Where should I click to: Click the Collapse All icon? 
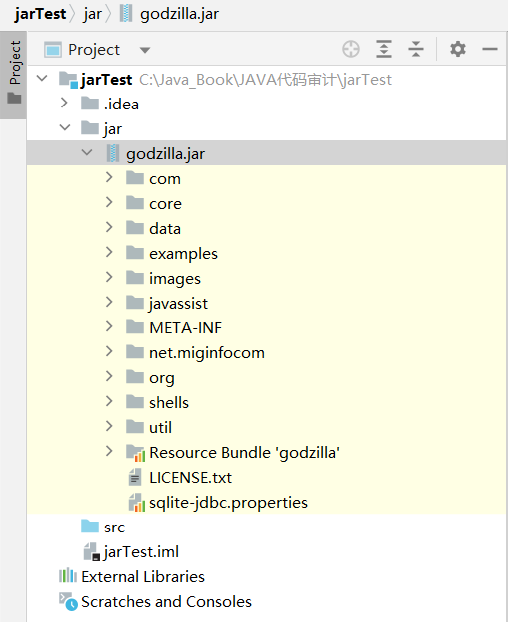click(x=416, y=49)
